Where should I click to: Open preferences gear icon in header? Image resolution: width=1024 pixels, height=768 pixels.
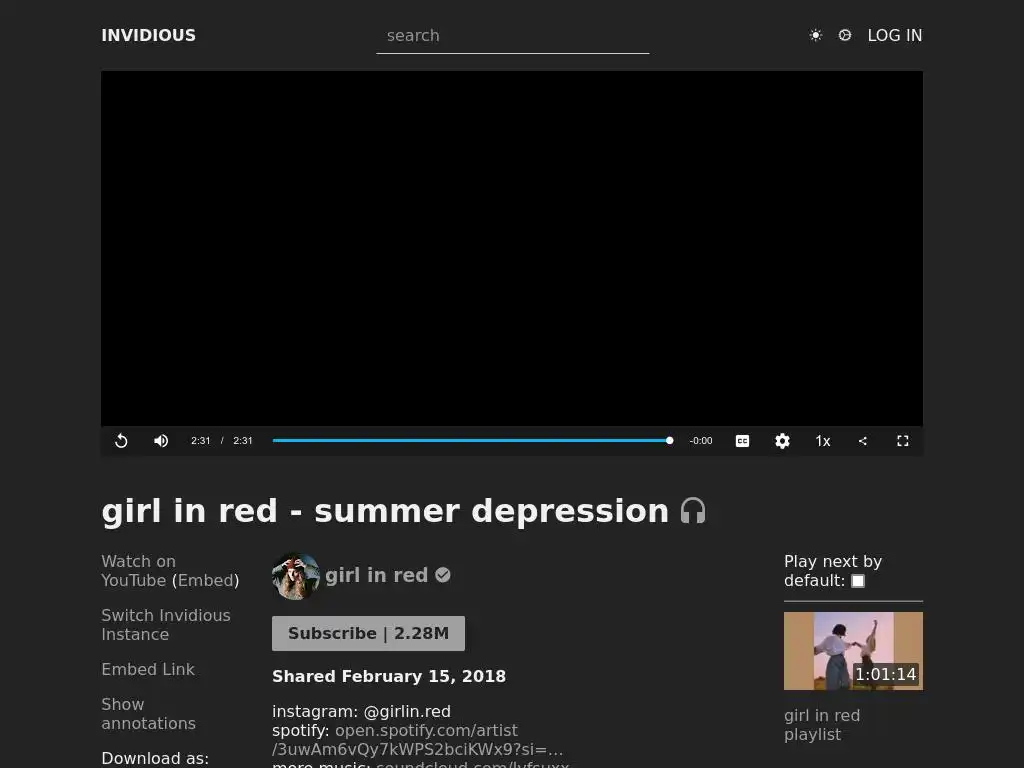point(844,35)
